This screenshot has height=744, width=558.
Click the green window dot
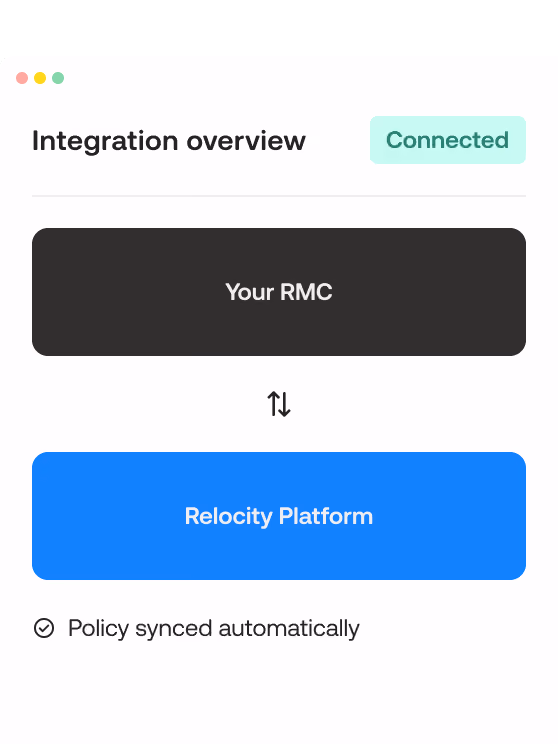[x=58, y=78]
